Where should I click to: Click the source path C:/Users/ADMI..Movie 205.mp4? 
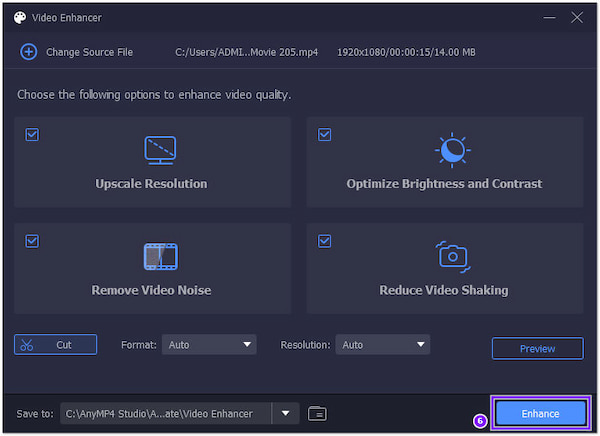[246, 52]
